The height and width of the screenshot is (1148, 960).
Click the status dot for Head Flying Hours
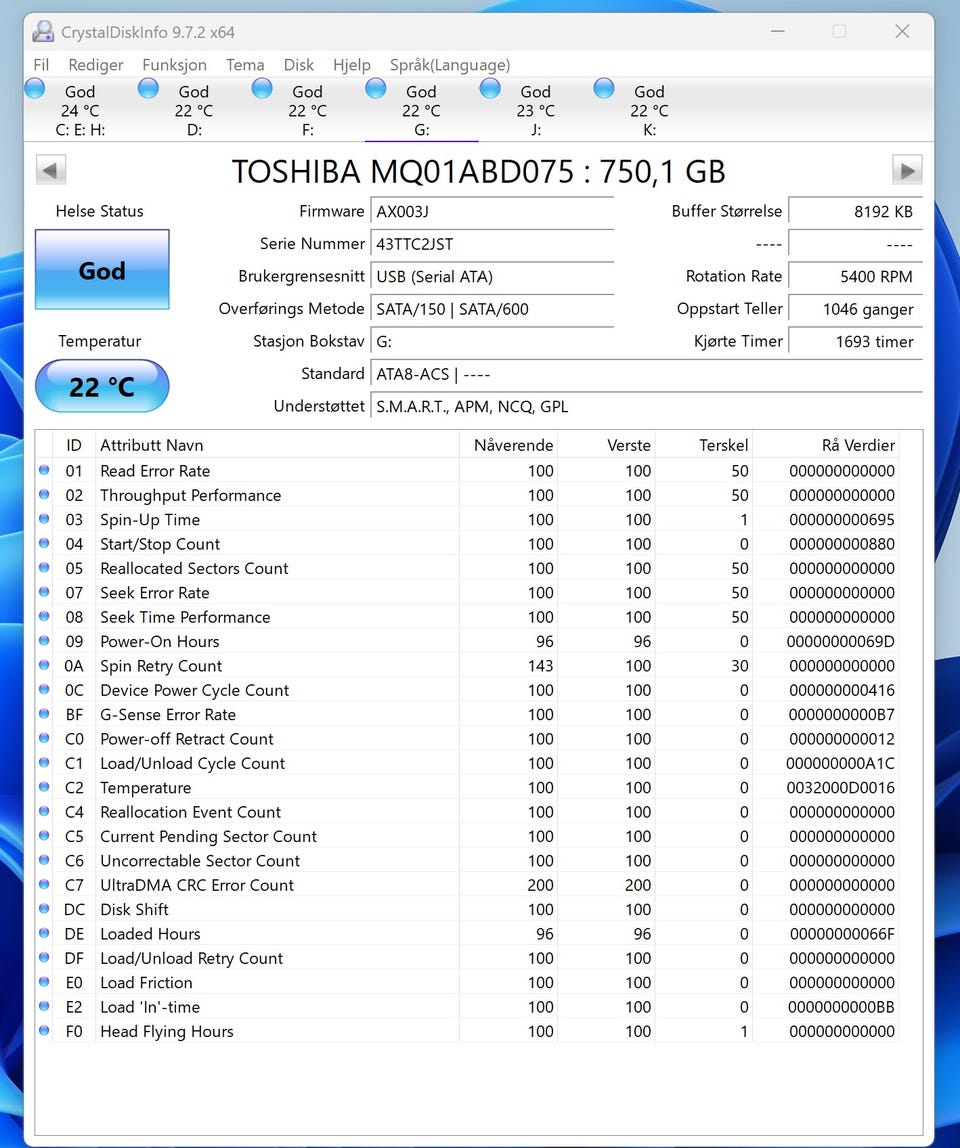click(x=44, y=1031)
